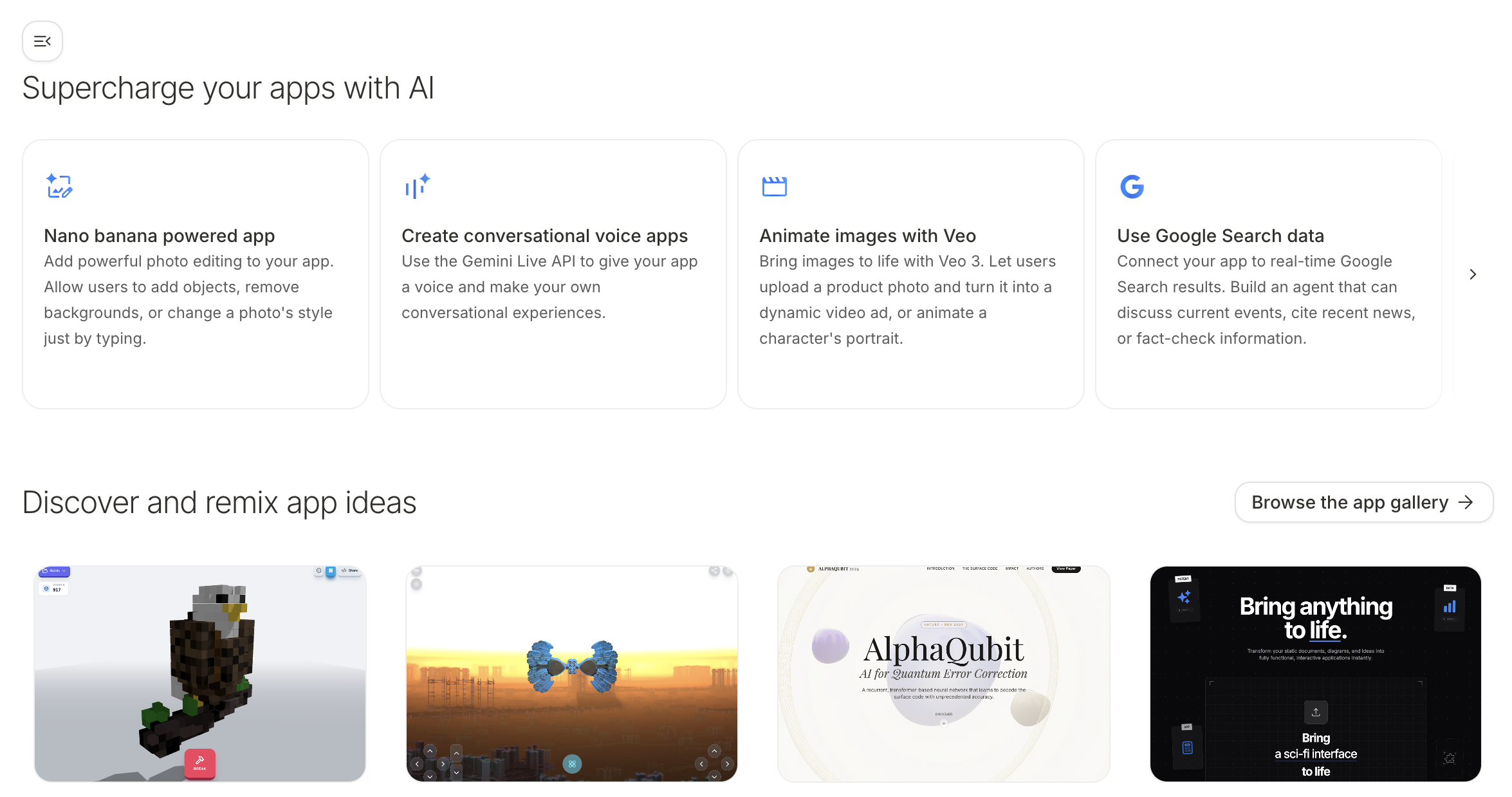The image size is (1512, 797).
Task: Open the Rubik model dropdown on the eagle card
Action: [x=55, y=571]
